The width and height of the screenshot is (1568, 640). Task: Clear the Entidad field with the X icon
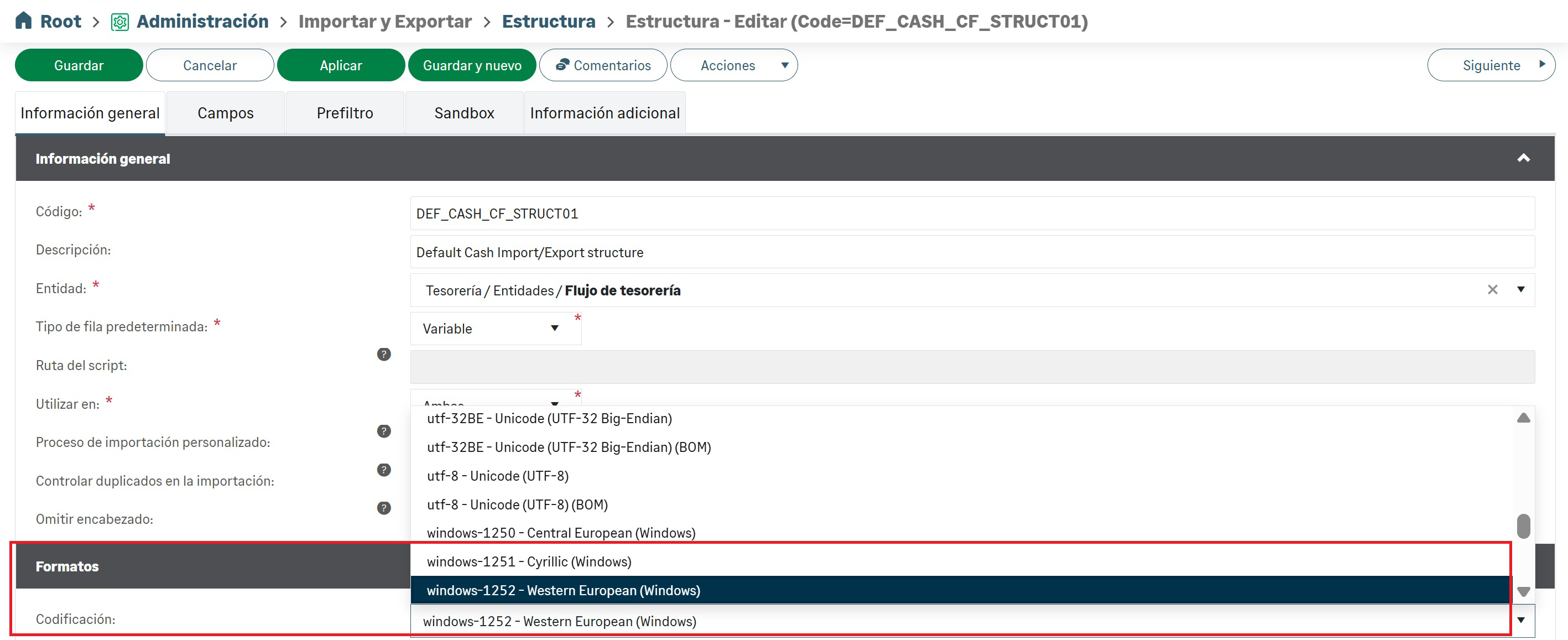[x=1492, y=289]
